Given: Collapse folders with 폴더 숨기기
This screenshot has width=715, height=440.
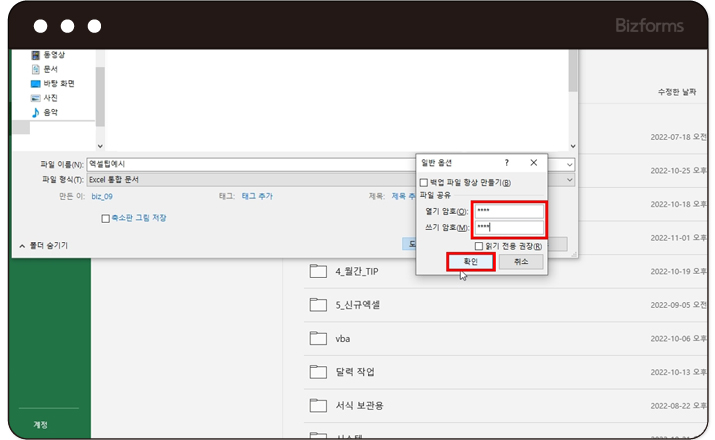Looking at the screenshot, I should click(x=43, y=246).
